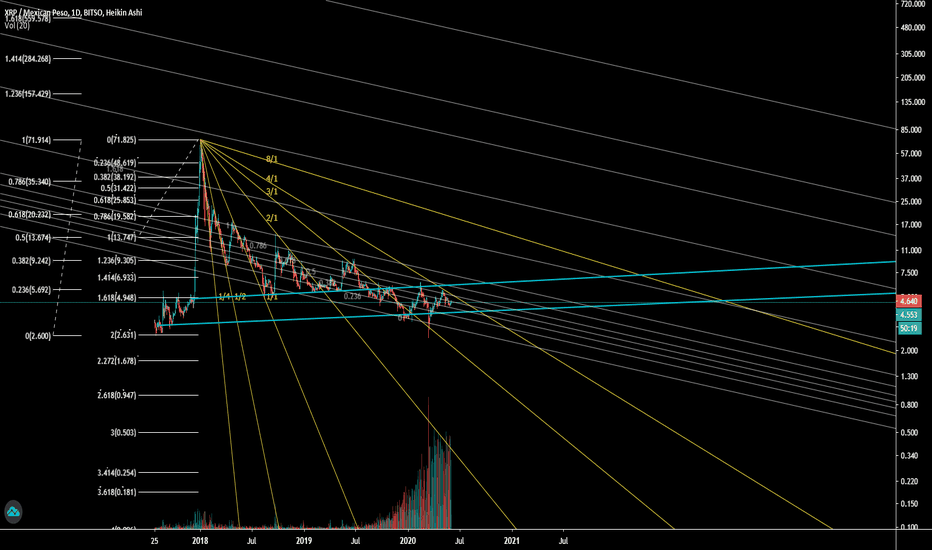
Task: Select the 3(0.503) extension label
Action: (x=123, y=433)
